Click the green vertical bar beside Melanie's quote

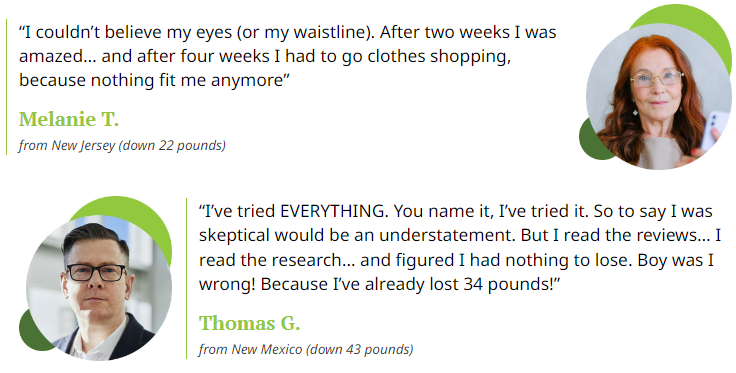click(x=7, y=86)
